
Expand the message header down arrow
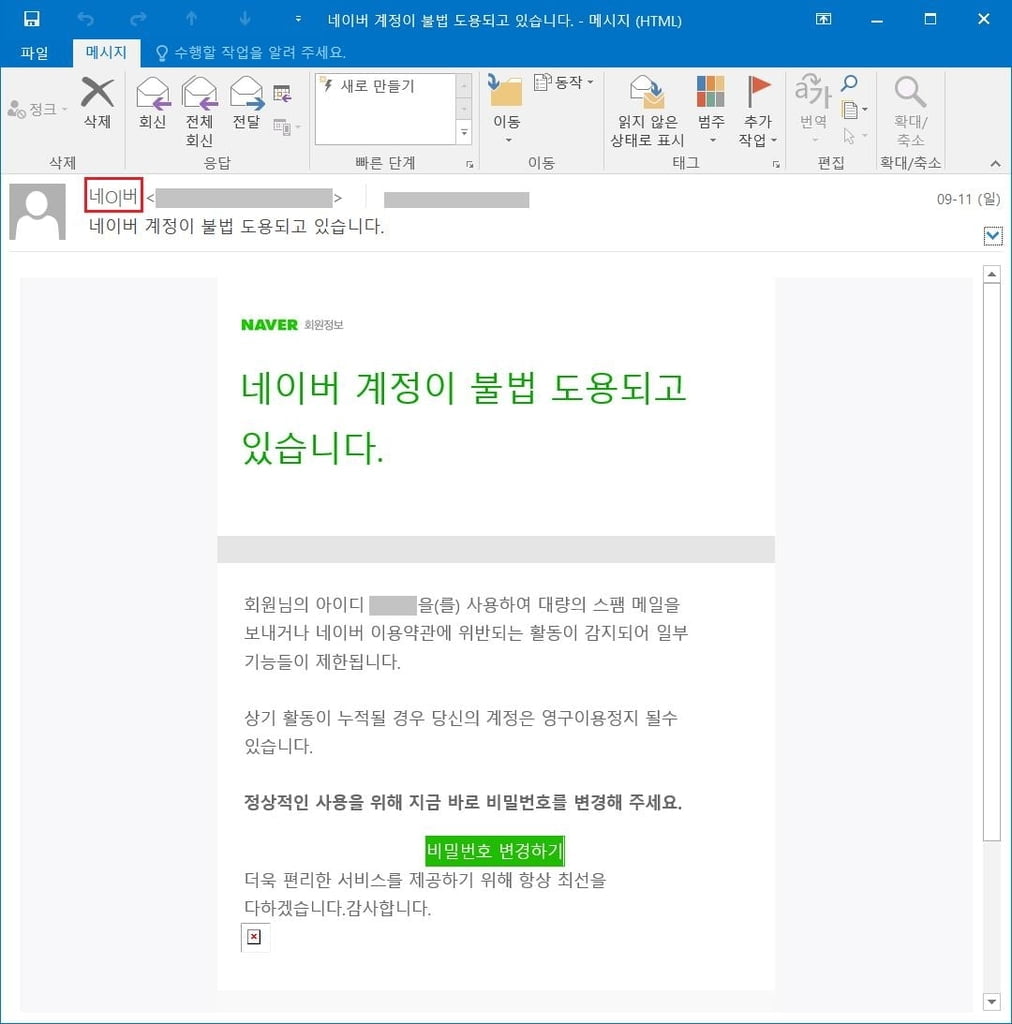point(993,236)
